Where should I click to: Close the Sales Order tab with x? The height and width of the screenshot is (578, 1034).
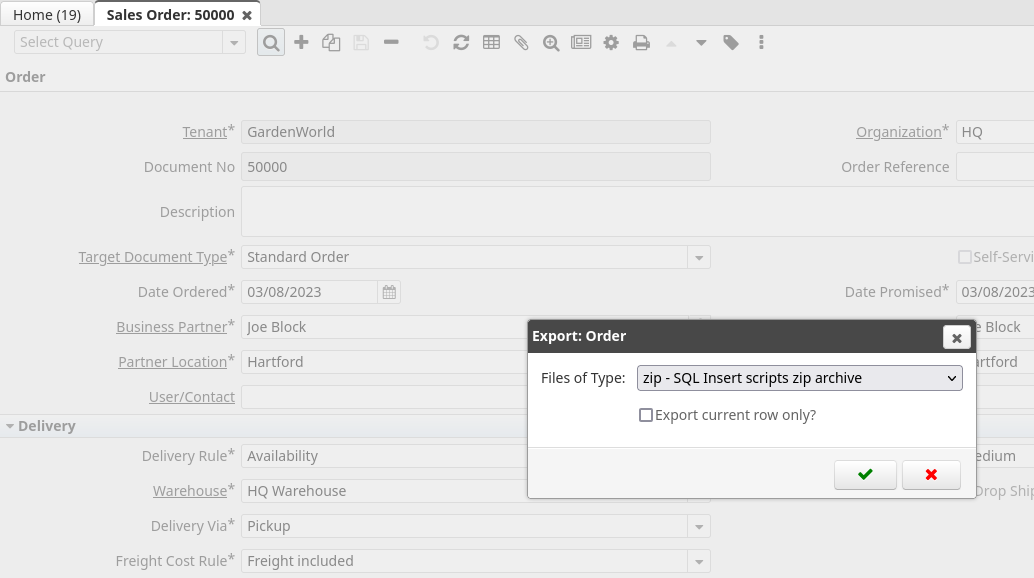[x=247, y=15]
